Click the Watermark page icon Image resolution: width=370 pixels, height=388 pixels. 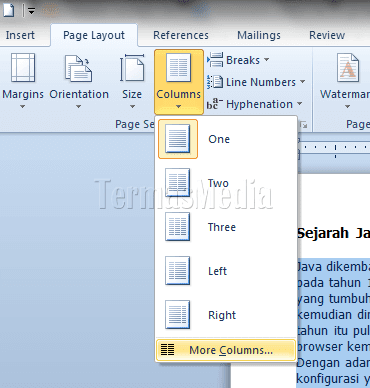pos(348,68)
